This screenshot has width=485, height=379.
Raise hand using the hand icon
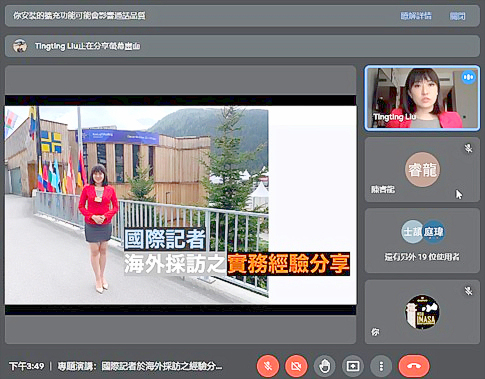pos(324,366)
